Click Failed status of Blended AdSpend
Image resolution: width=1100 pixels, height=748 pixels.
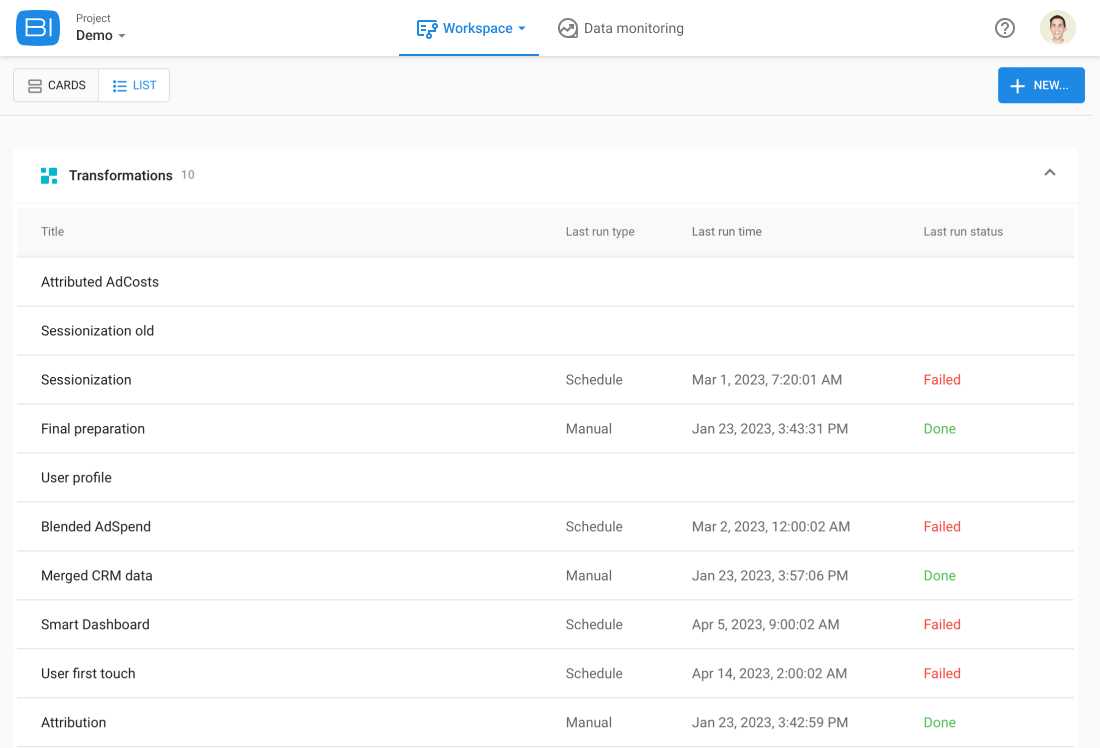click(942, 527)
